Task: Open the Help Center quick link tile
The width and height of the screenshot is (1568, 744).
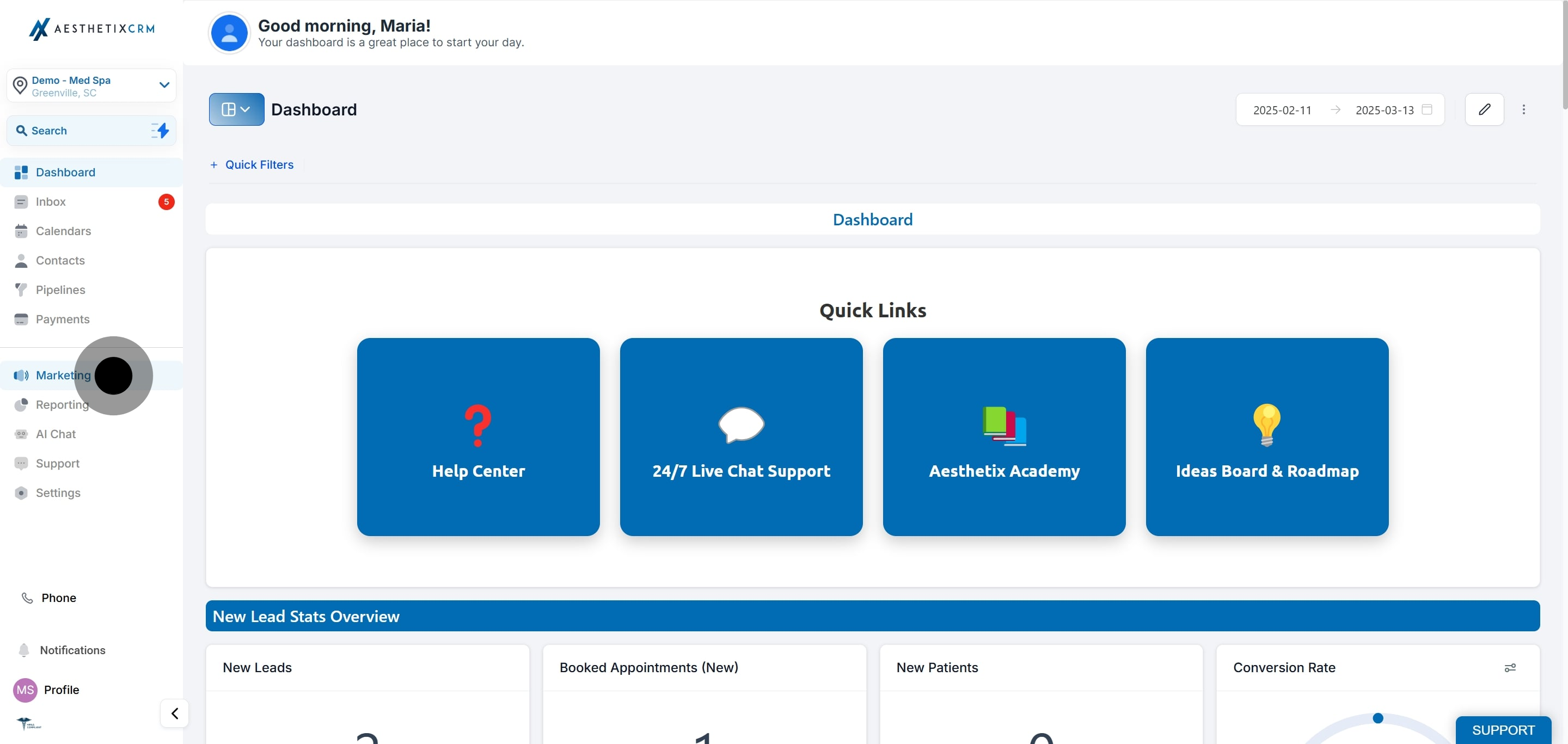Action: point(478,437)
